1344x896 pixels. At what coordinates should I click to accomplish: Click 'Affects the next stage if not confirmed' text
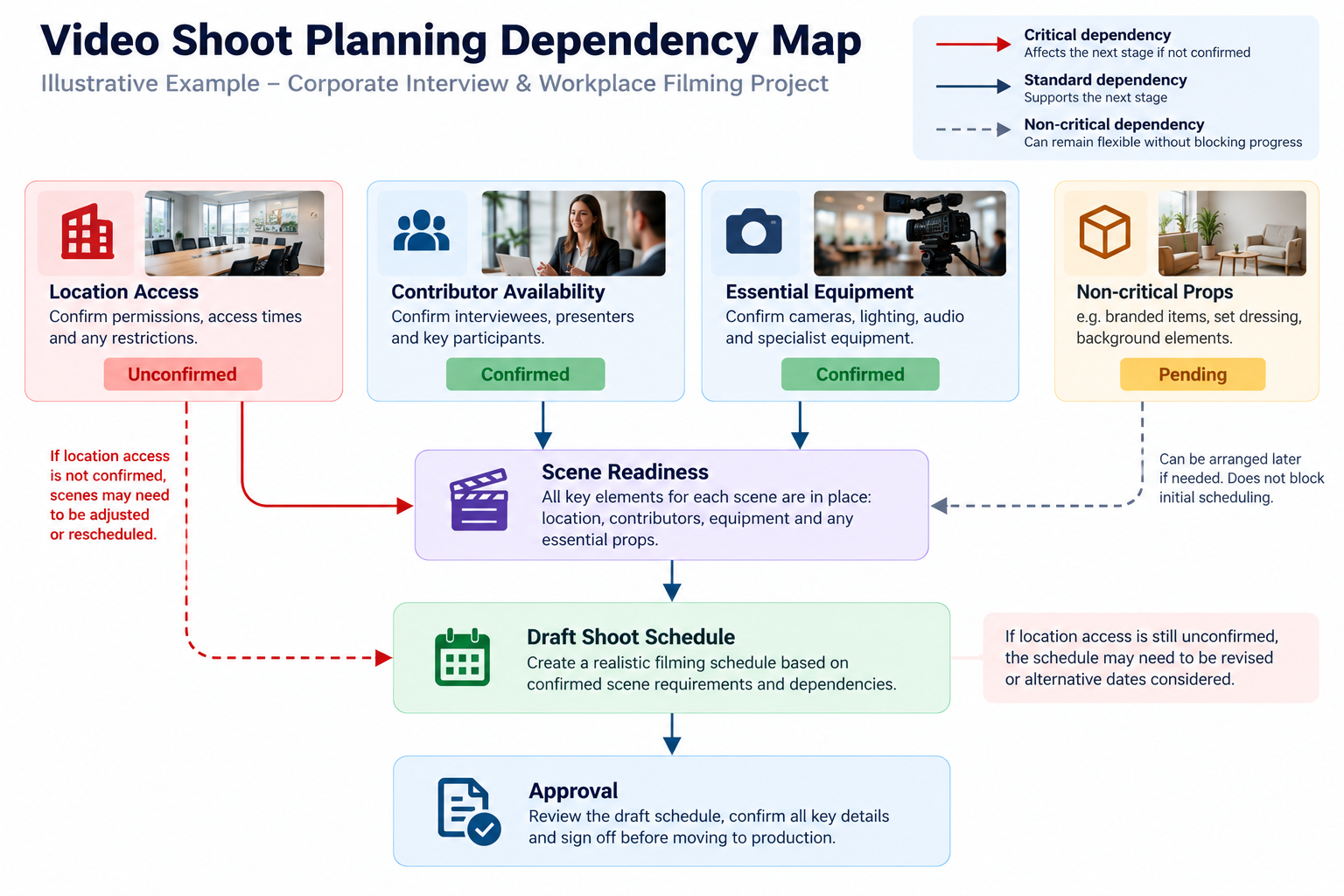click(1137, 52)
